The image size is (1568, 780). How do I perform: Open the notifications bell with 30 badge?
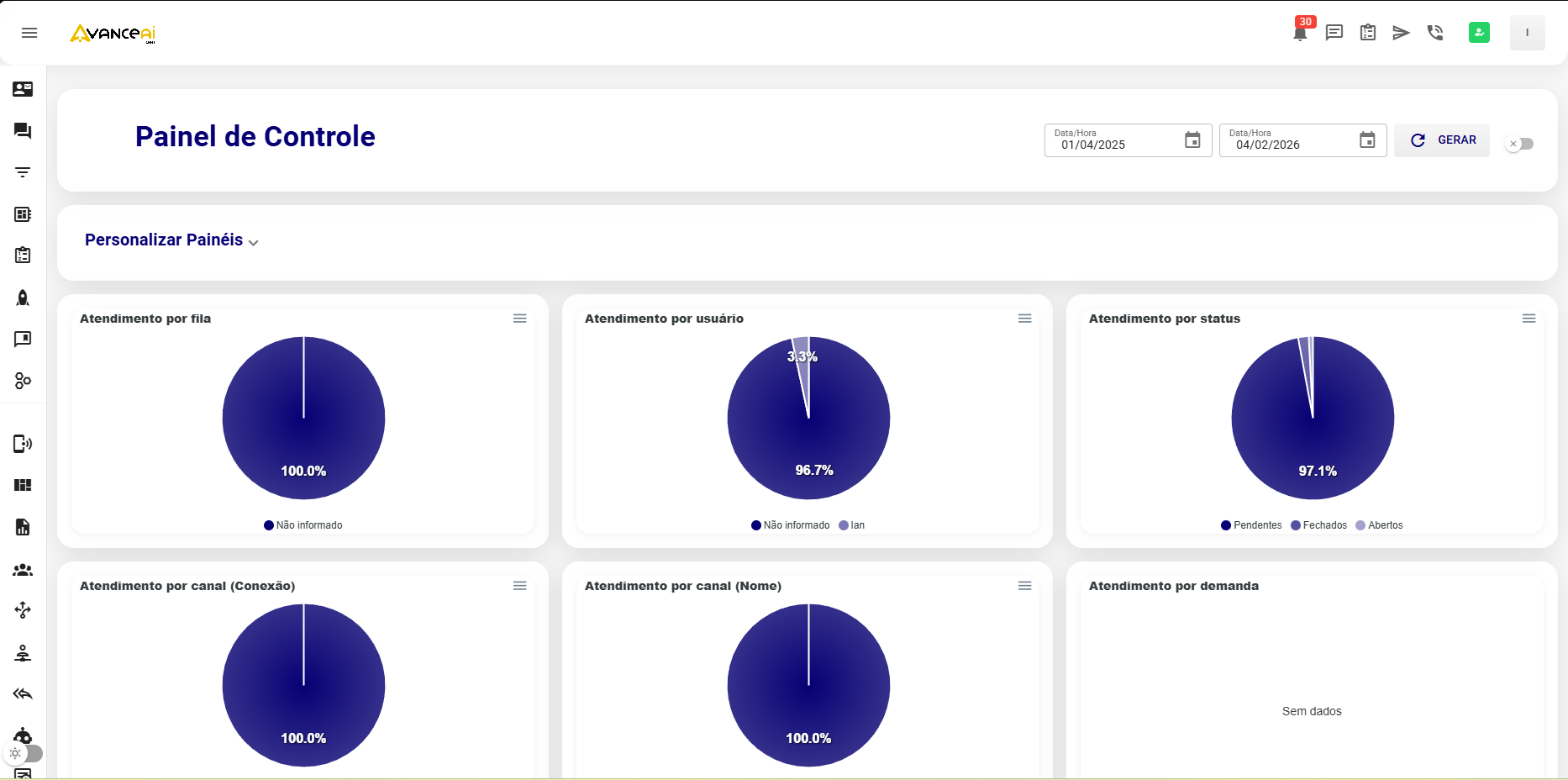coord(1300,33)
